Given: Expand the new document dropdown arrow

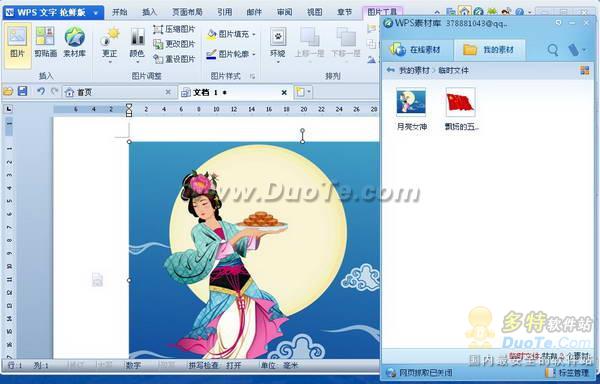Looking at the screenshot, I should pyautogui.click(x=309, y=92).
